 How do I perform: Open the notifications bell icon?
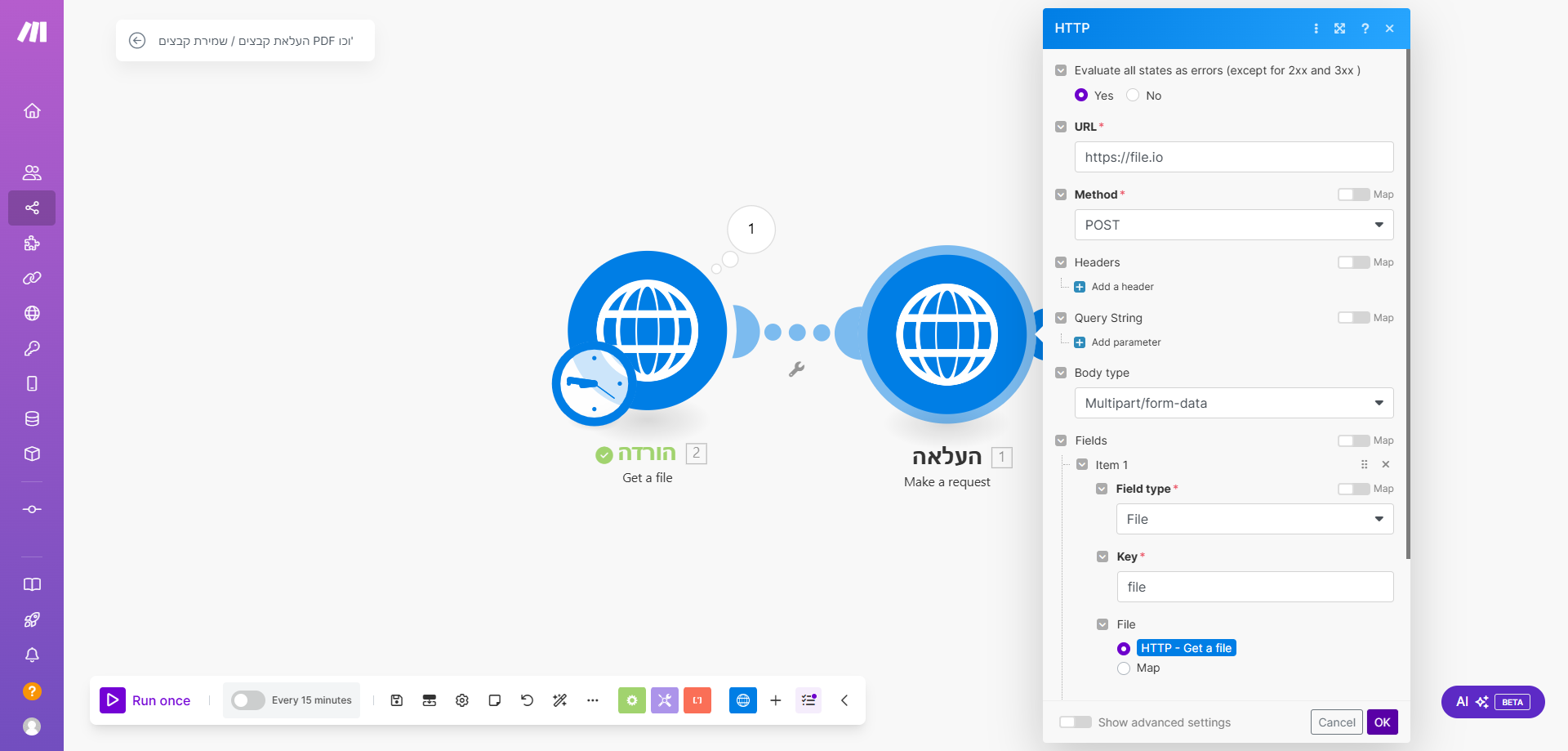coord(32,655)
